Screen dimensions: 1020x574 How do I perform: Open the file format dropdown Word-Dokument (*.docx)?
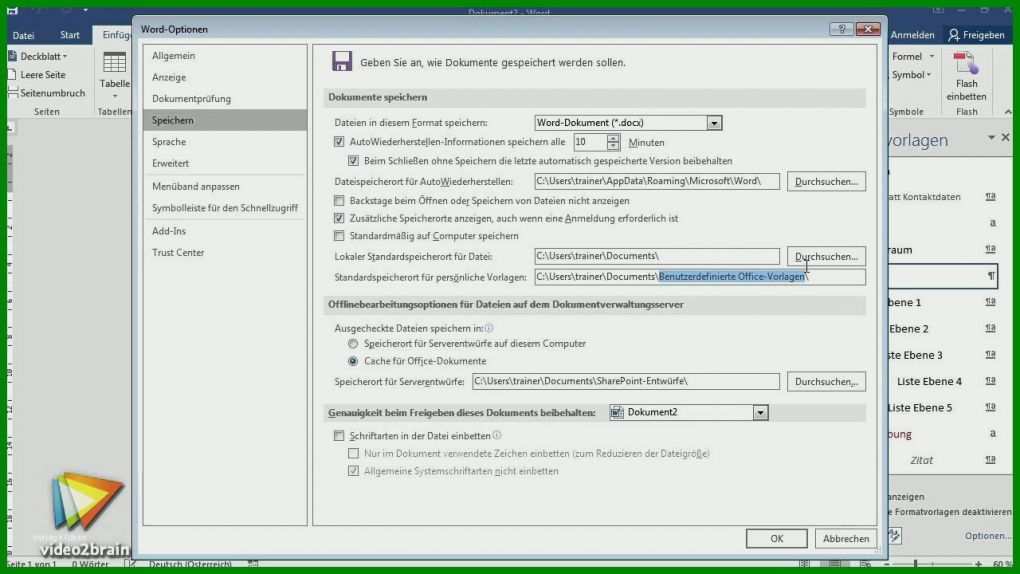(x=714, y=123)
